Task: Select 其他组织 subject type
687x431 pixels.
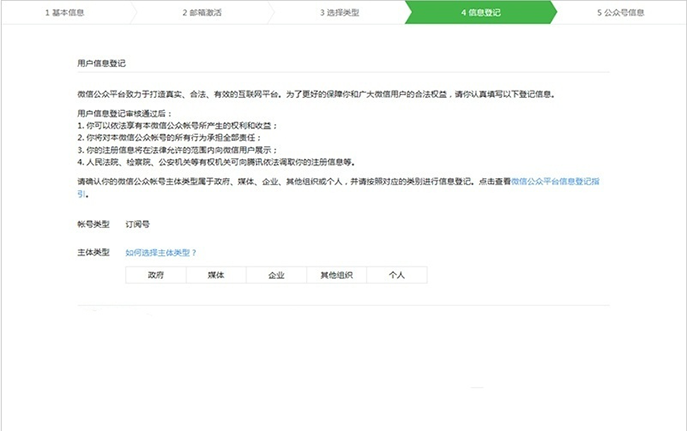Action: (x=336, y=274)
